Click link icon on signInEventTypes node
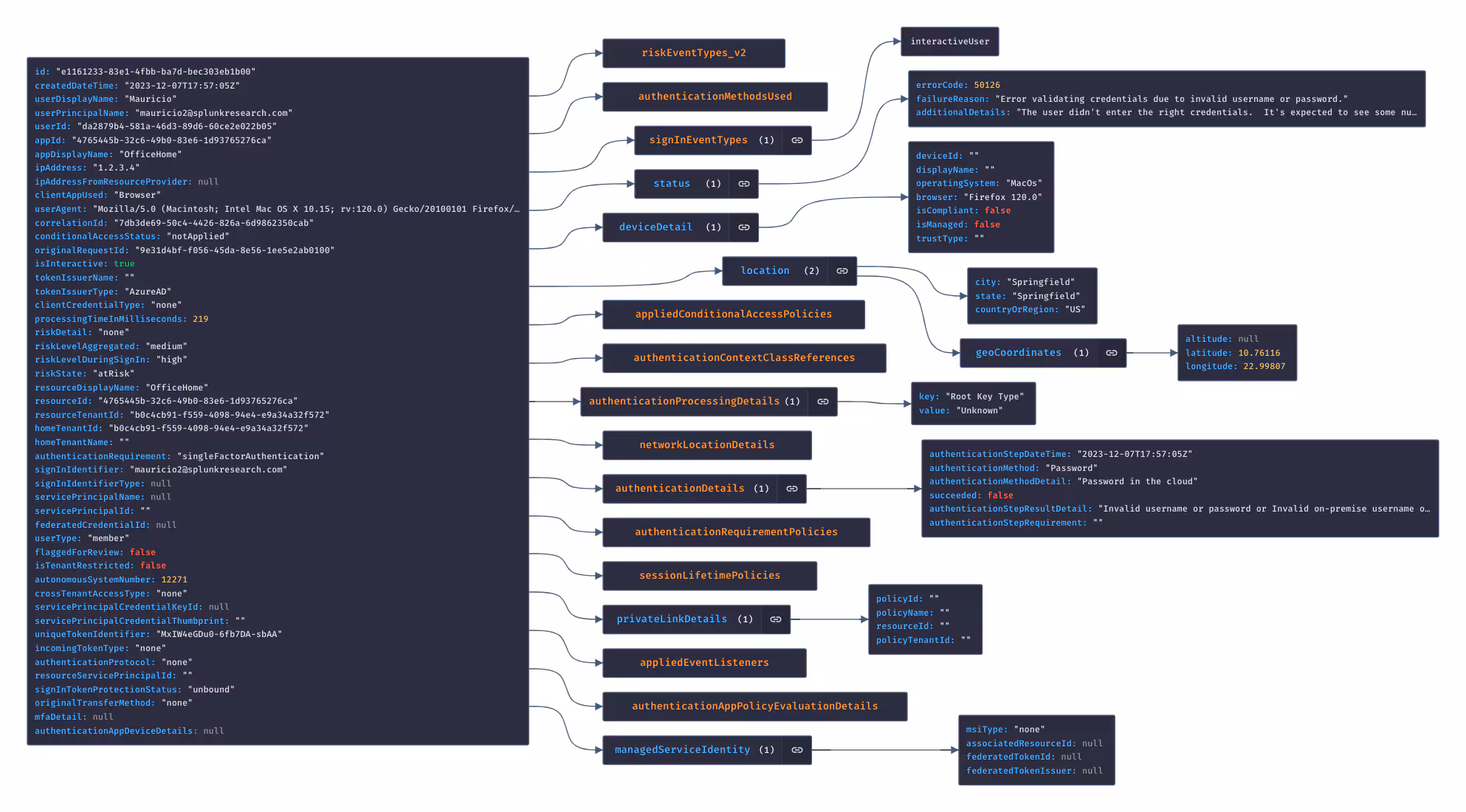1466x812 pixels. 796,140
